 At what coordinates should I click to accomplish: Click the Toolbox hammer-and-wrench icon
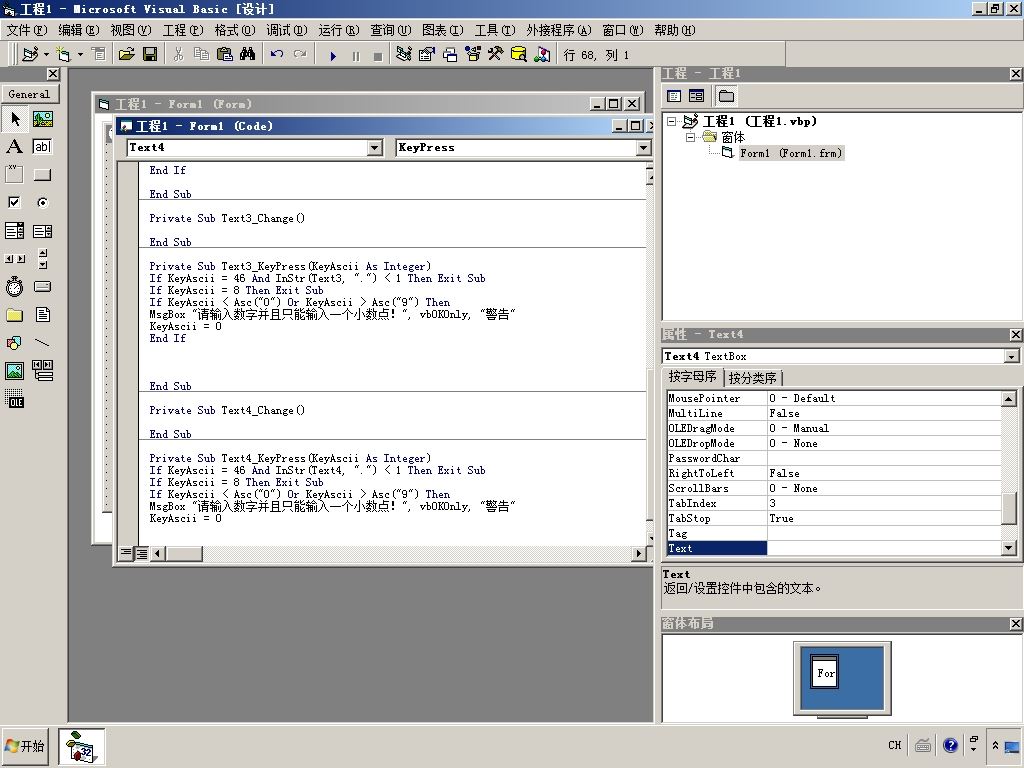pos(496,54)
